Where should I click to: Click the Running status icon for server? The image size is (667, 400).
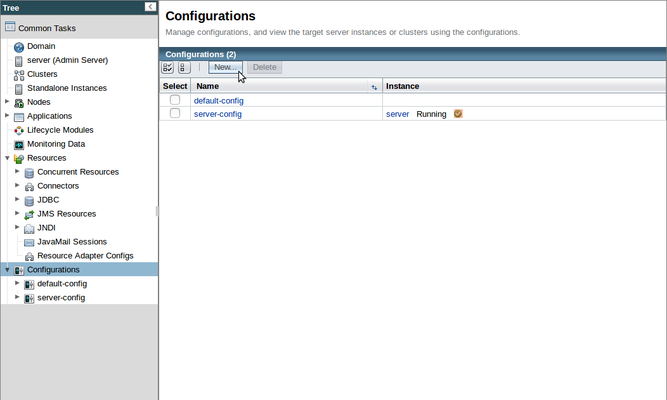click(x=458, y=114)
